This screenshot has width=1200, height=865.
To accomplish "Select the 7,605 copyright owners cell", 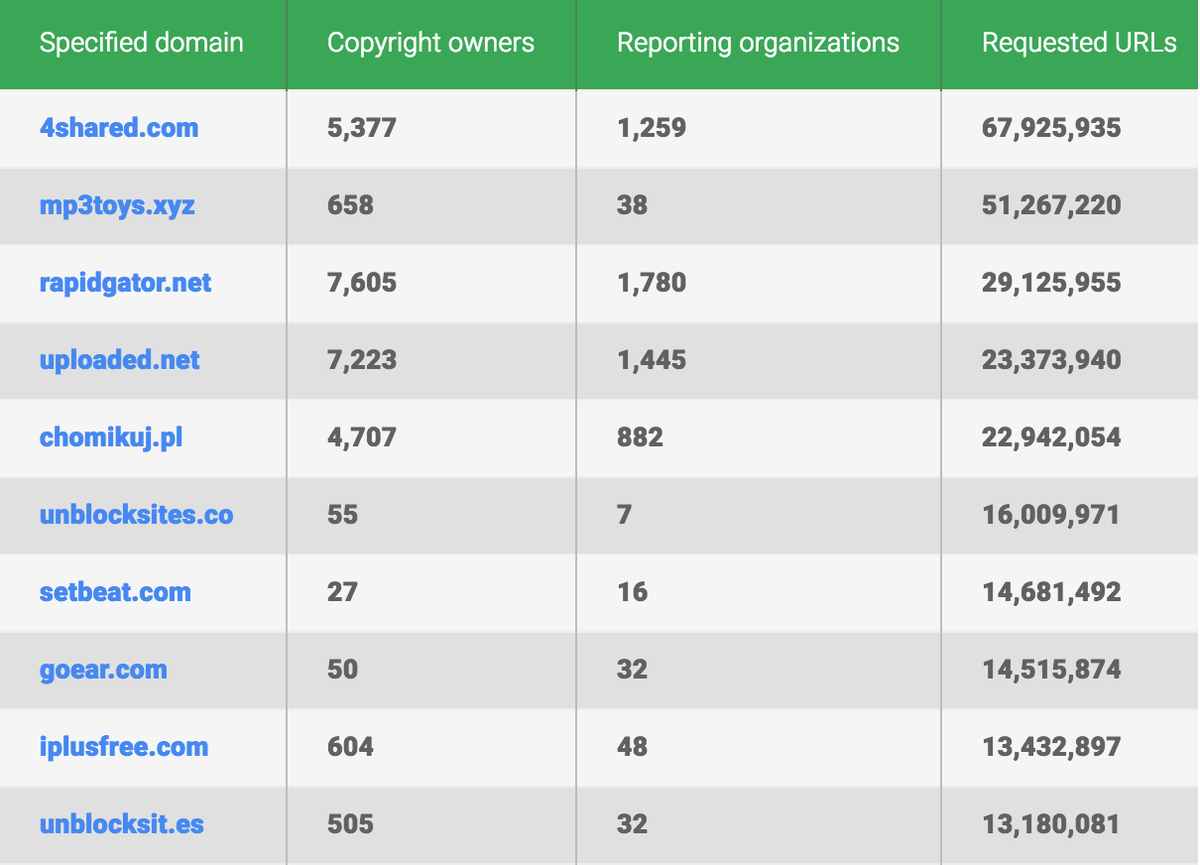I will (x=362, y=283).
